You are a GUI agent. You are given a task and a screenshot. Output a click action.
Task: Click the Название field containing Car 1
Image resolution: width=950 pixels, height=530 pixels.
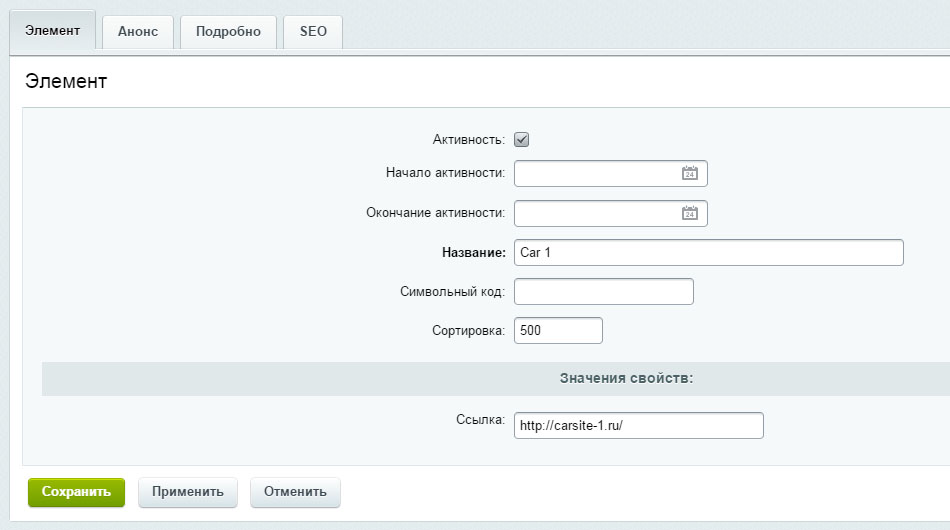point(708,253)
